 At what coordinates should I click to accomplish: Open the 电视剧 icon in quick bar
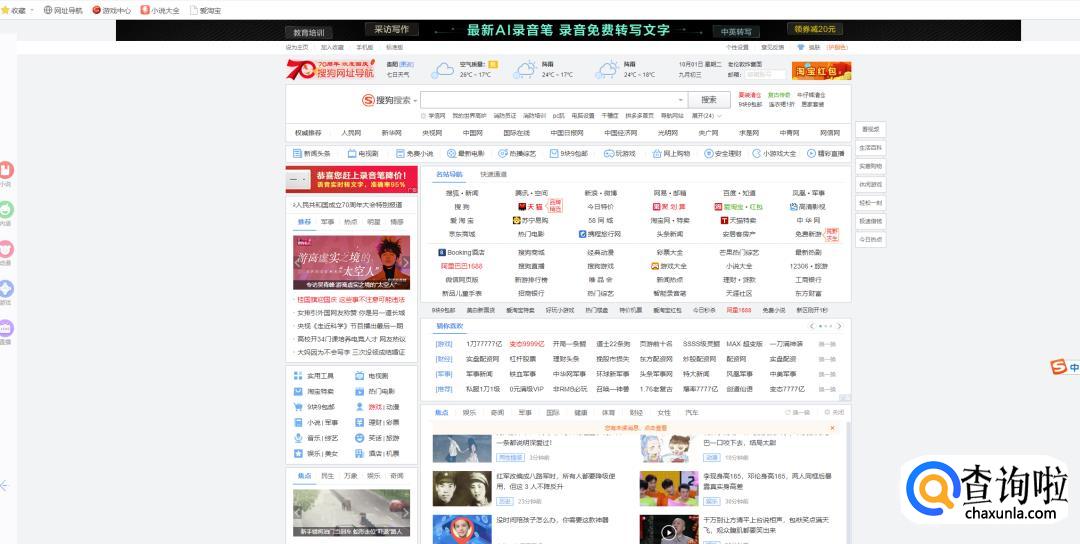[352, 154]
